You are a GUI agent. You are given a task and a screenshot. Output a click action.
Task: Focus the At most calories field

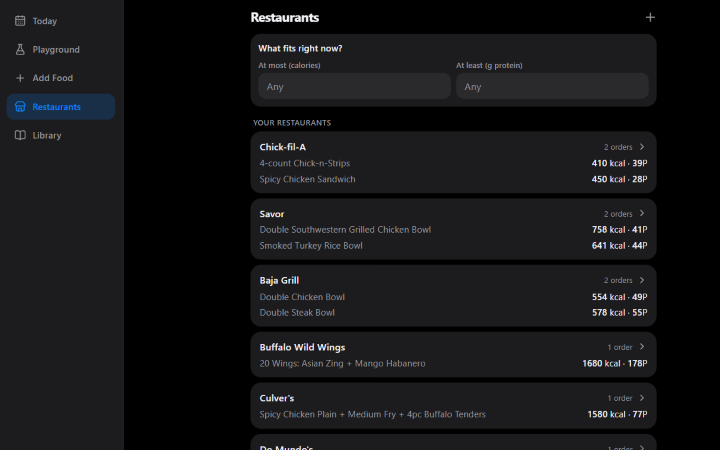[x=354, y=86]
